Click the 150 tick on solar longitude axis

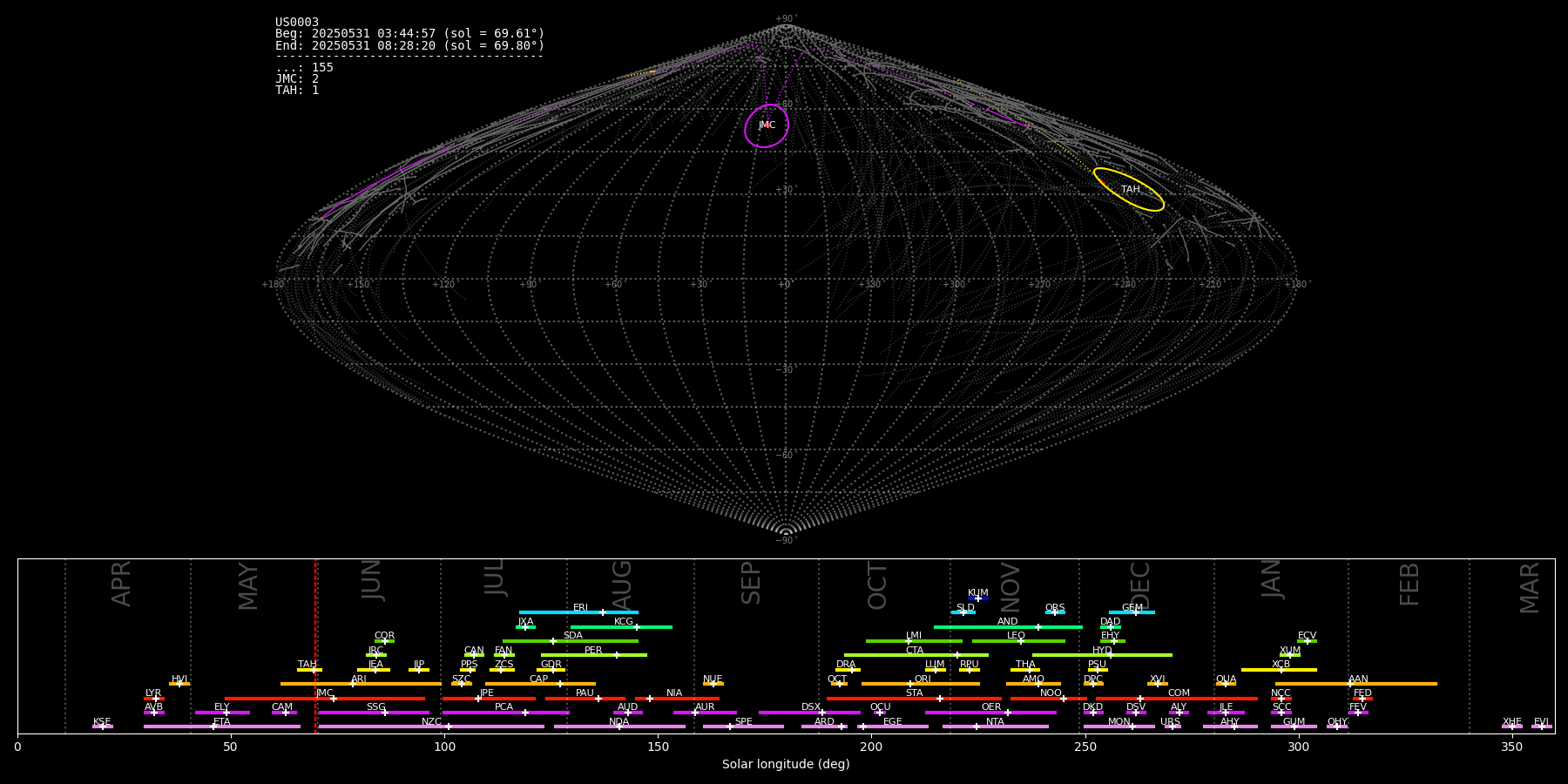(x=658, y=747)
